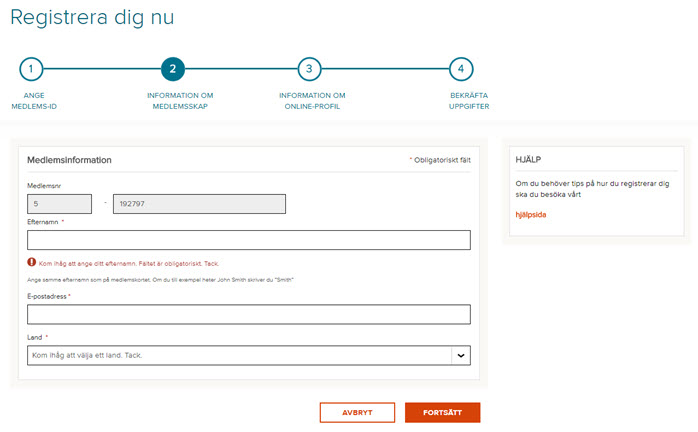Click the Medlemsnr field label

tap(44, 186)
